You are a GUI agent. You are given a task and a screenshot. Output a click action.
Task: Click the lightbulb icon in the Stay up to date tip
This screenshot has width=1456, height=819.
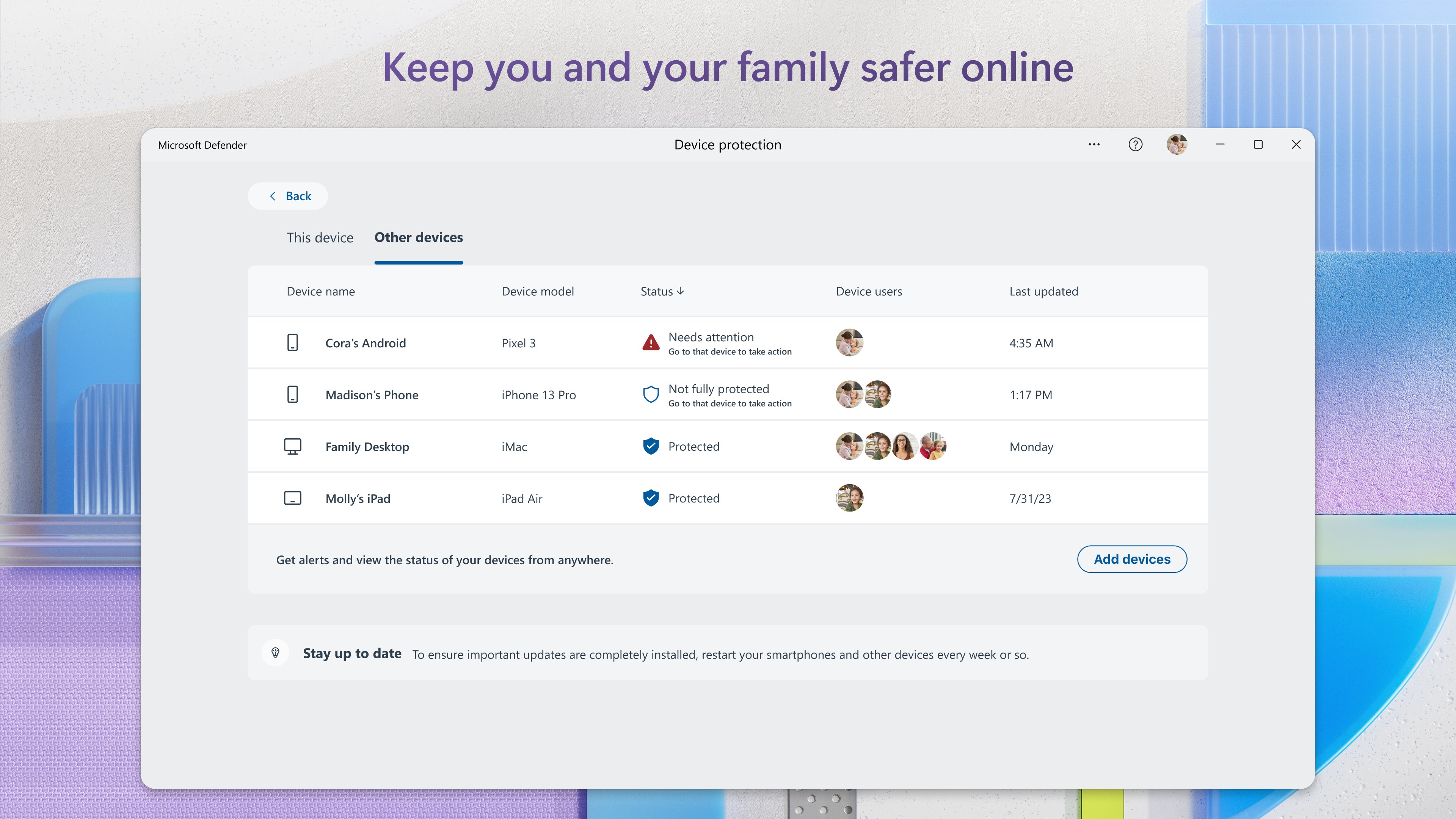[x=275, y=653]
